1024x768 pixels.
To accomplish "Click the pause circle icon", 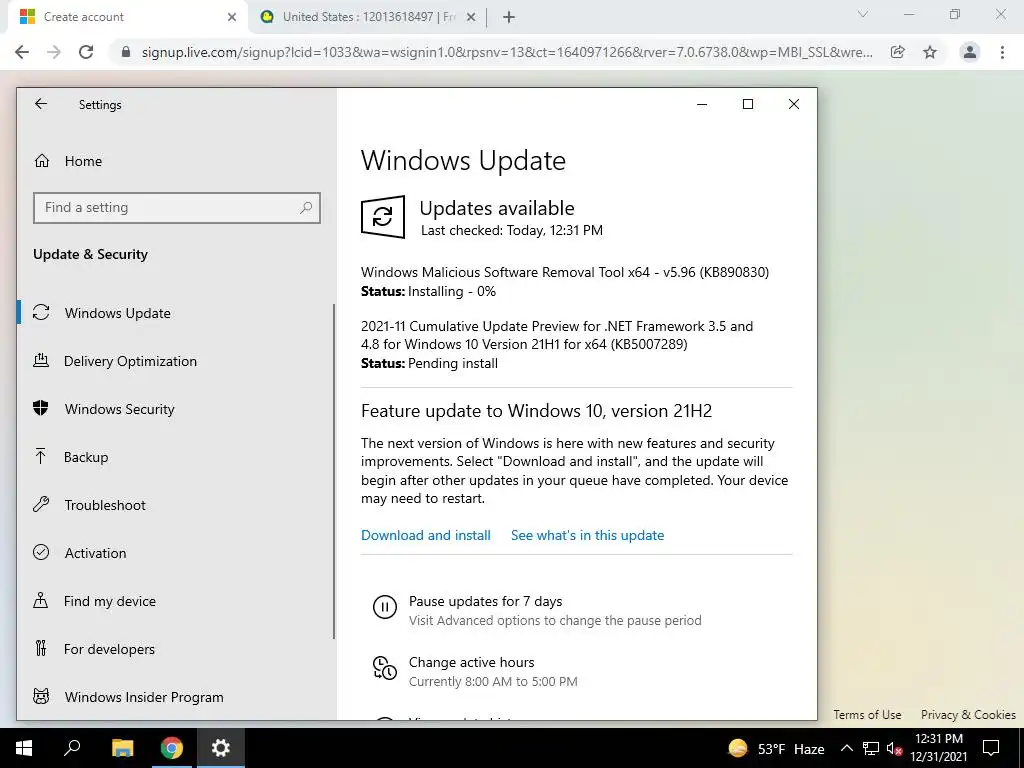I will [x=385, y=607].
